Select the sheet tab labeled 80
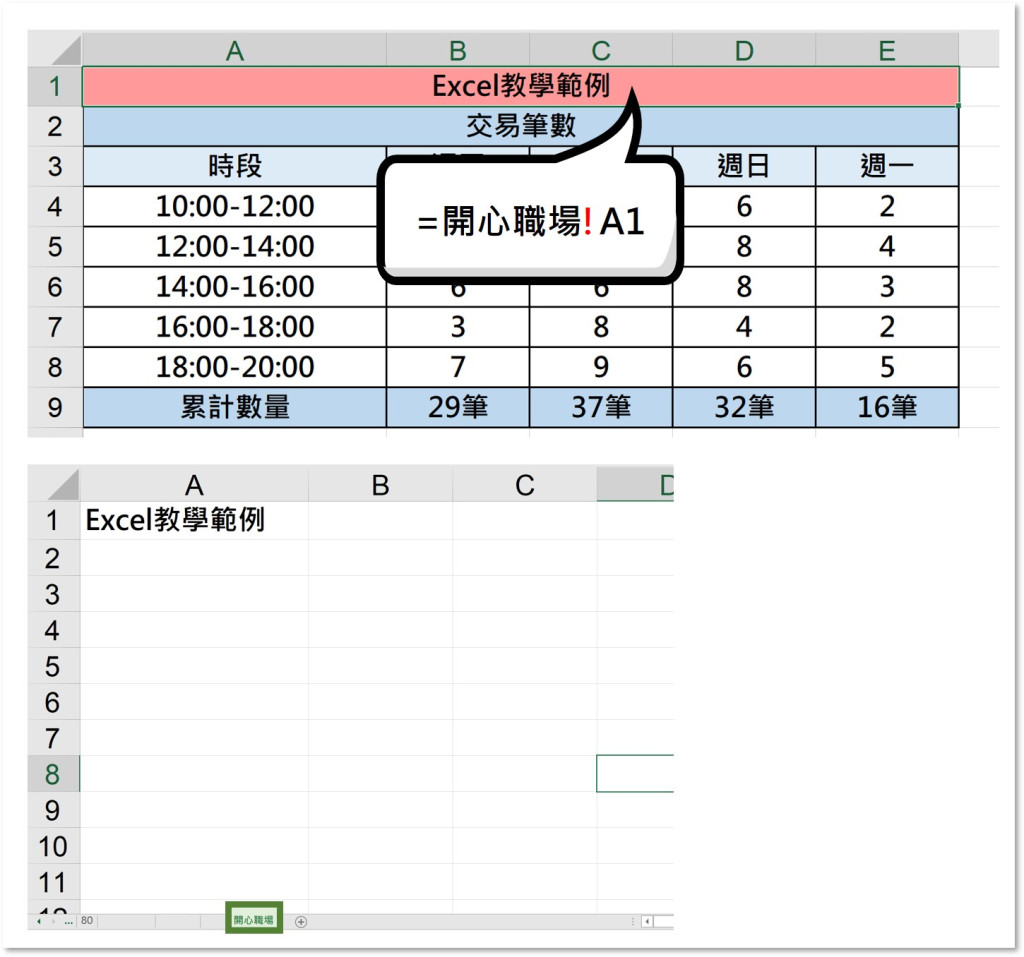1024x957 pixels. point(87,921)
